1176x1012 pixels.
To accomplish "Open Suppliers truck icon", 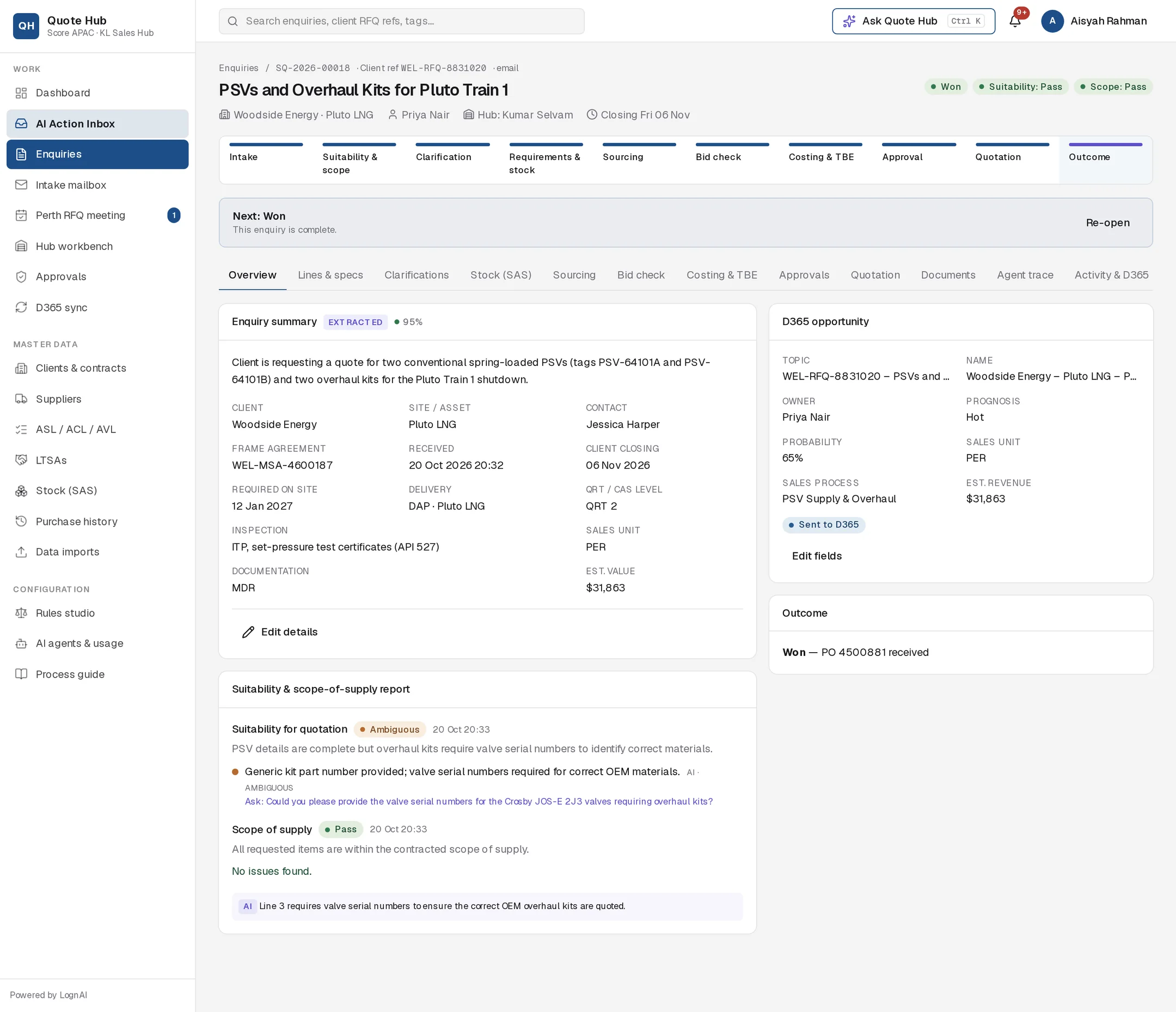I will point(21,399).
